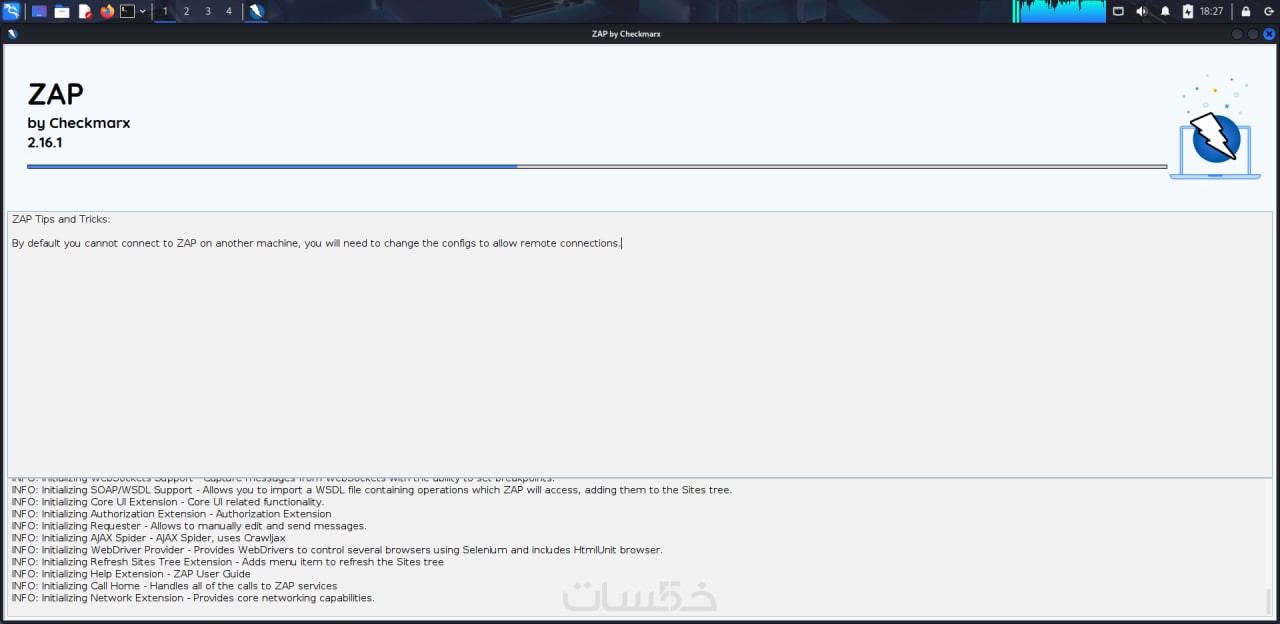The image size is (1280, 624).
Task: Maximize the ZAP window
Action: 1253,33
